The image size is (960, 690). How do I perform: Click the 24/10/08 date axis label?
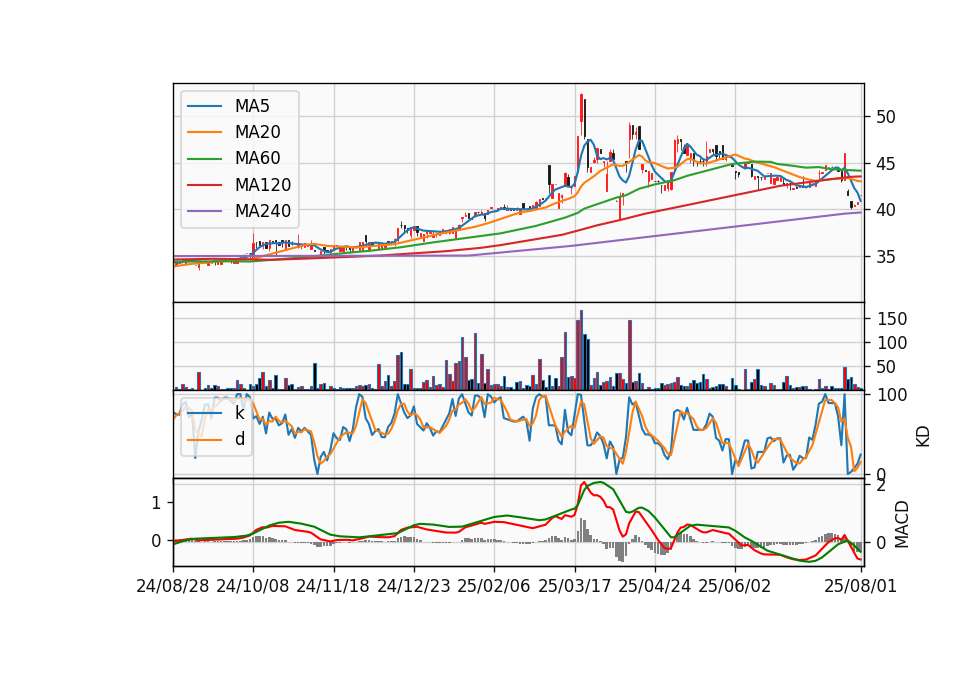click(253, 586)
